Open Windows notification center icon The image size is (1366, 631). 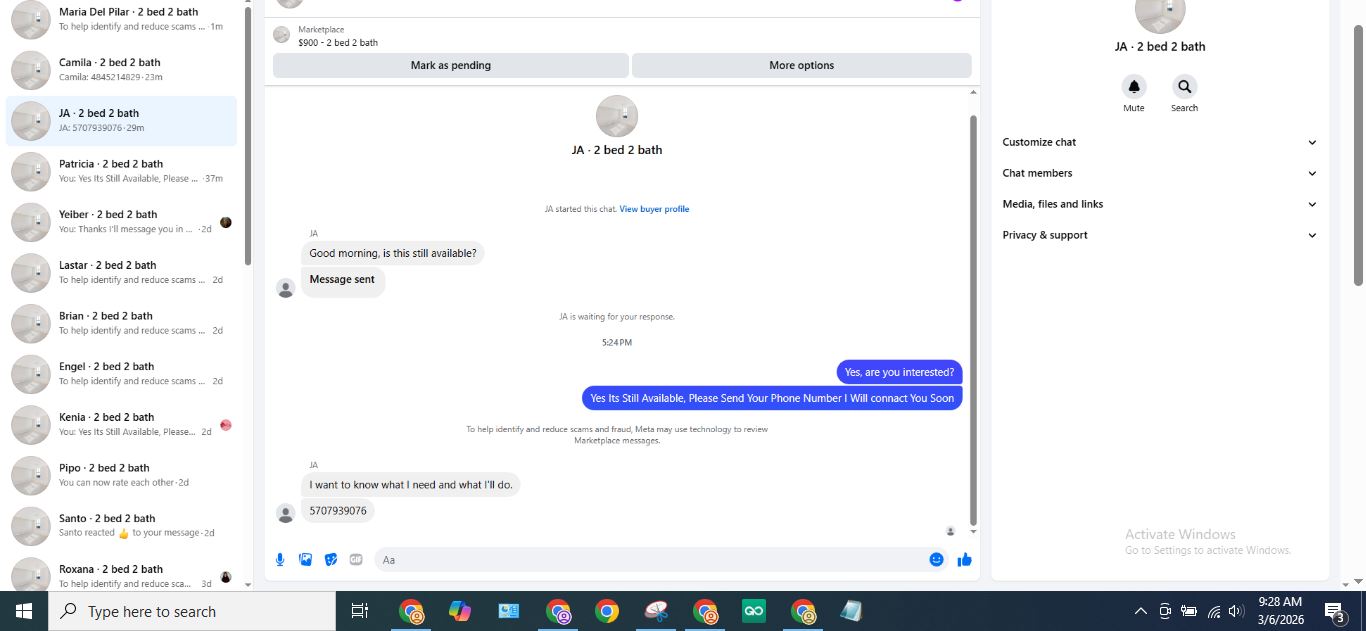(x=1335, y=611)
